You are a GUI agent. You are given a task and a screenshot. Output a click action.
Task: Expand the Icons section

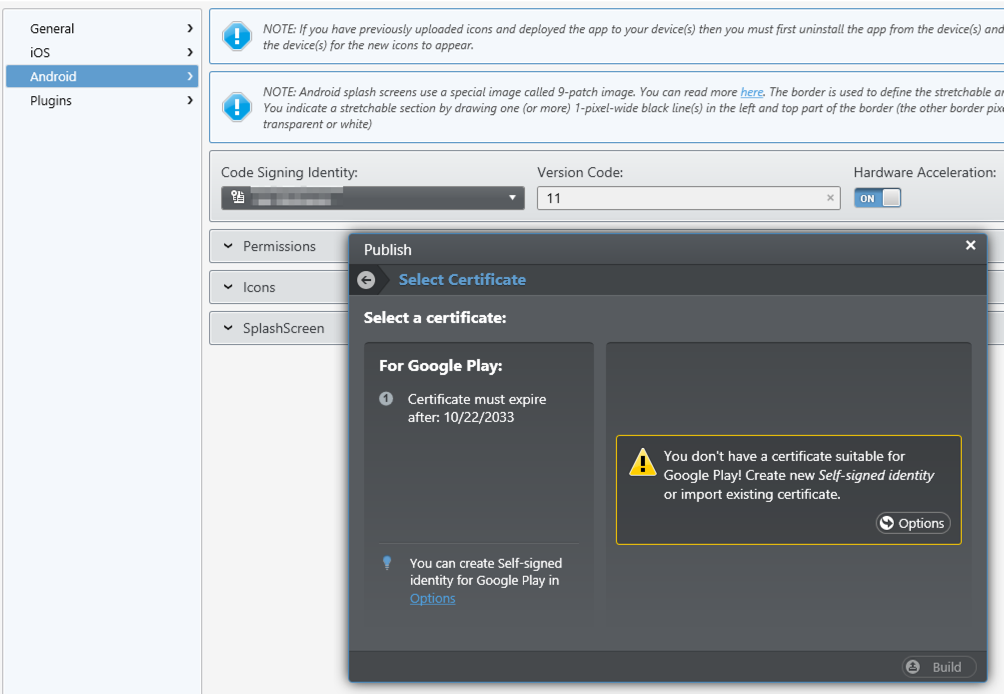coord(279,287)
